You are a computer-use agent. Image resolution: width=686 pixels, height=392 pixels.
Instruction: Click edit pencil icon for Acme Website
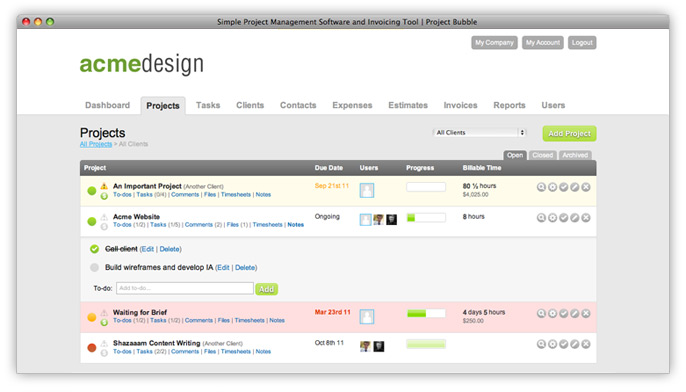[574, 218]
